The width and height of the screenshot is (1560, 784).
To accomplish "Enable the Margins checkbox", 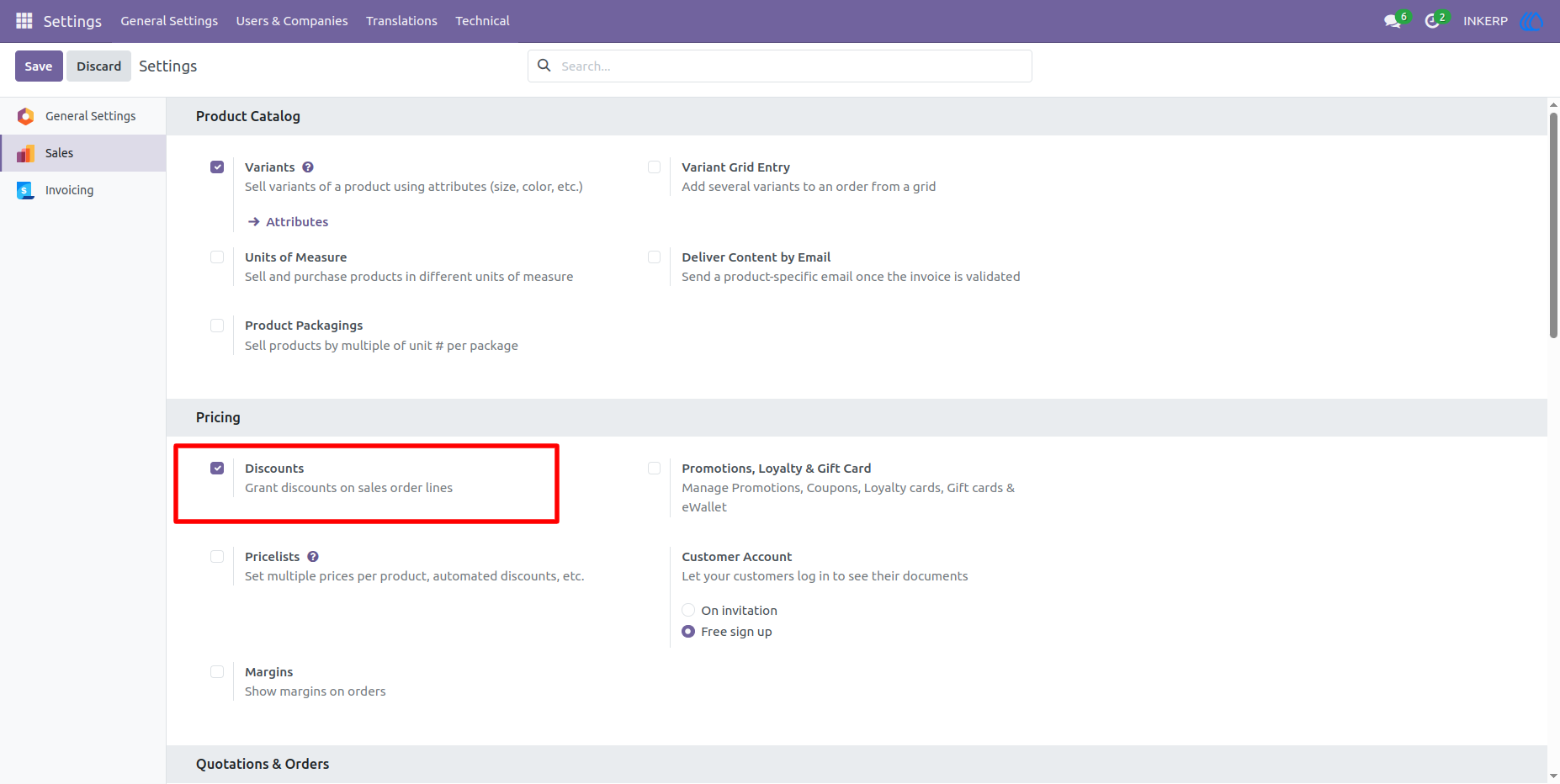I will (217, 672).
